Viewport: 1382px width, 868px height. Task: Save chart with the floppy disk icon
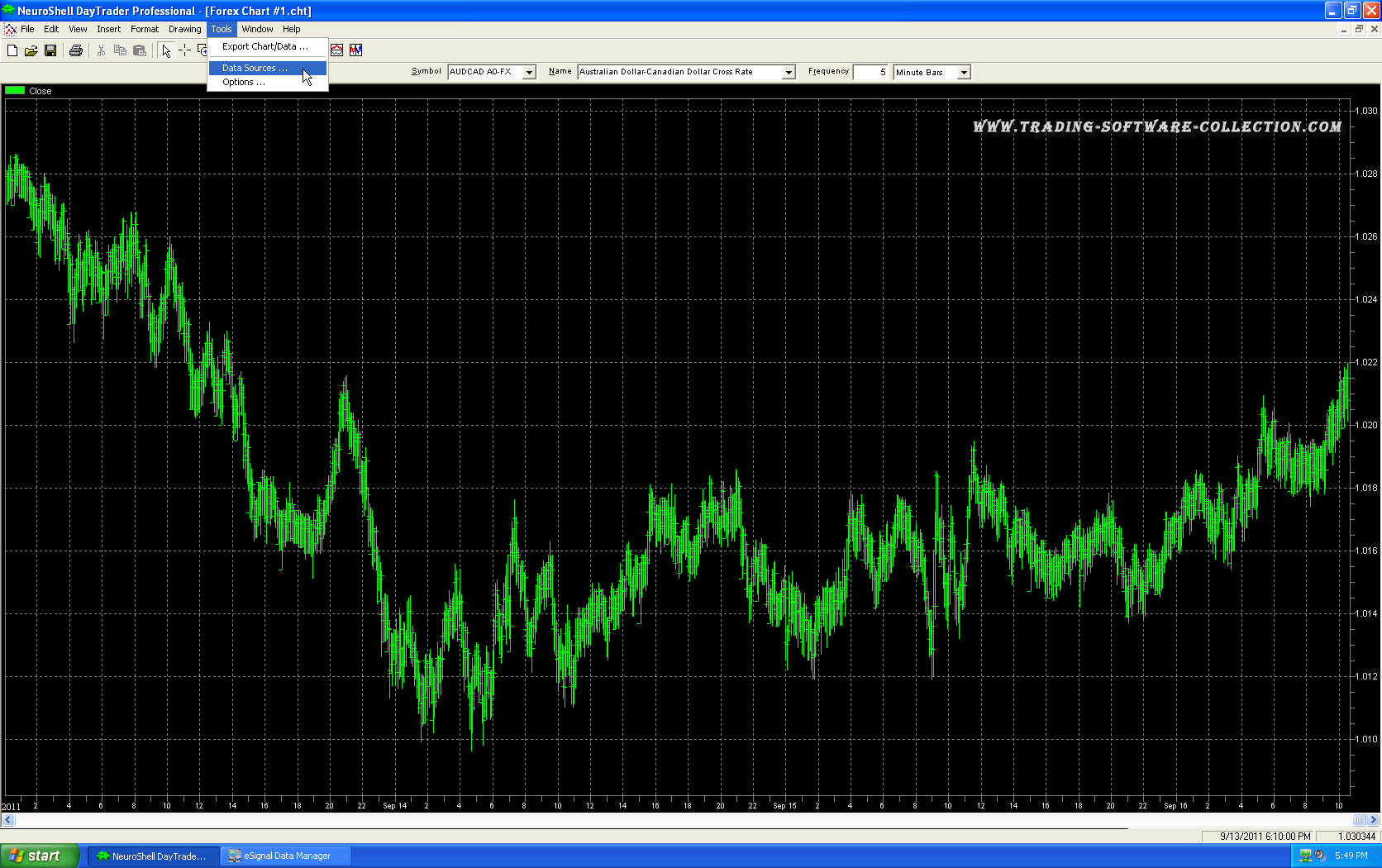point(50,50)
